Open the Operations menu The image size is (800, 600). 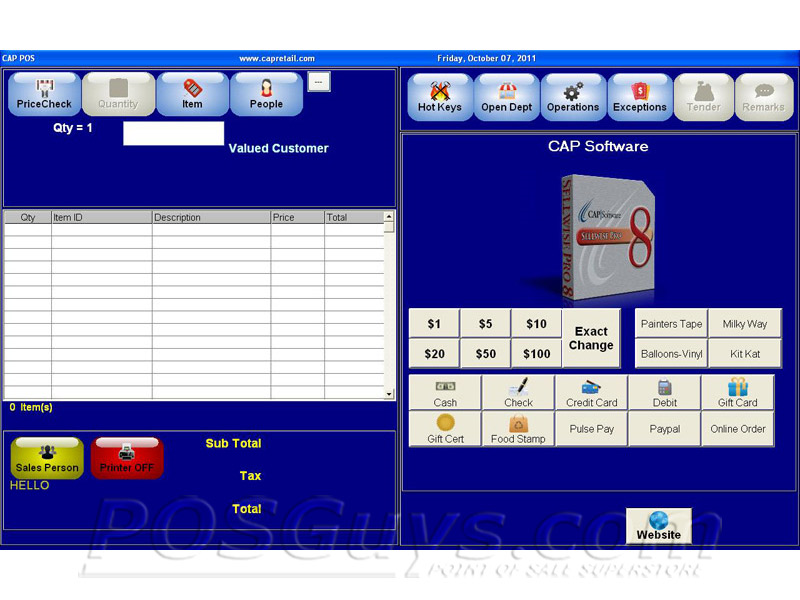tap(573, 97)
